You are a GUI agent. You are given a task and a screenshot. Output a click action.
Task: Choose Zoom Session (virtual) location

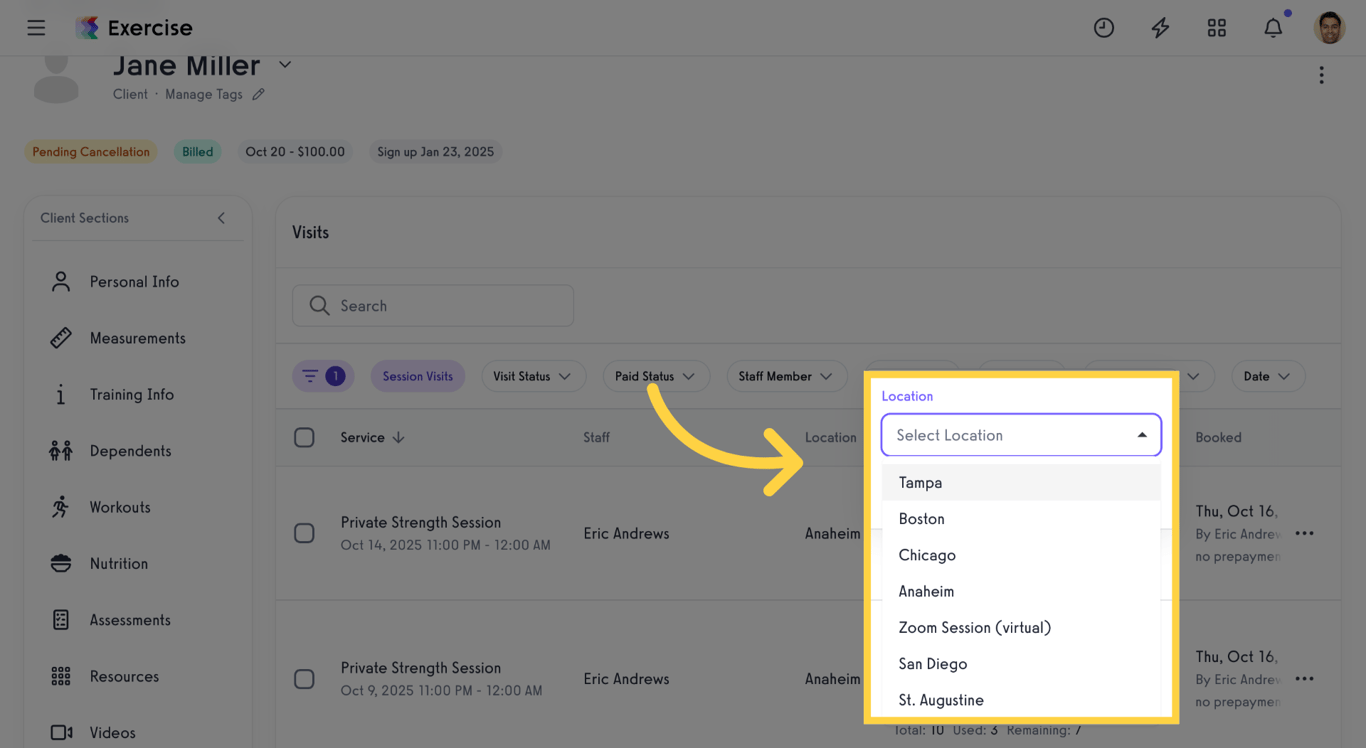tap(1021, 628)
